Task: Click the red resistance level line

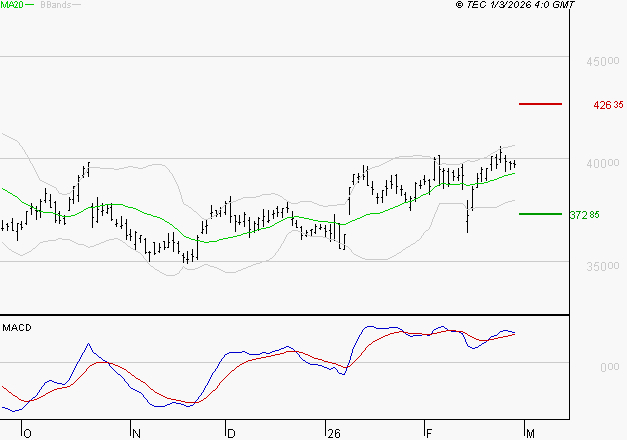Action: coord(540,104)
